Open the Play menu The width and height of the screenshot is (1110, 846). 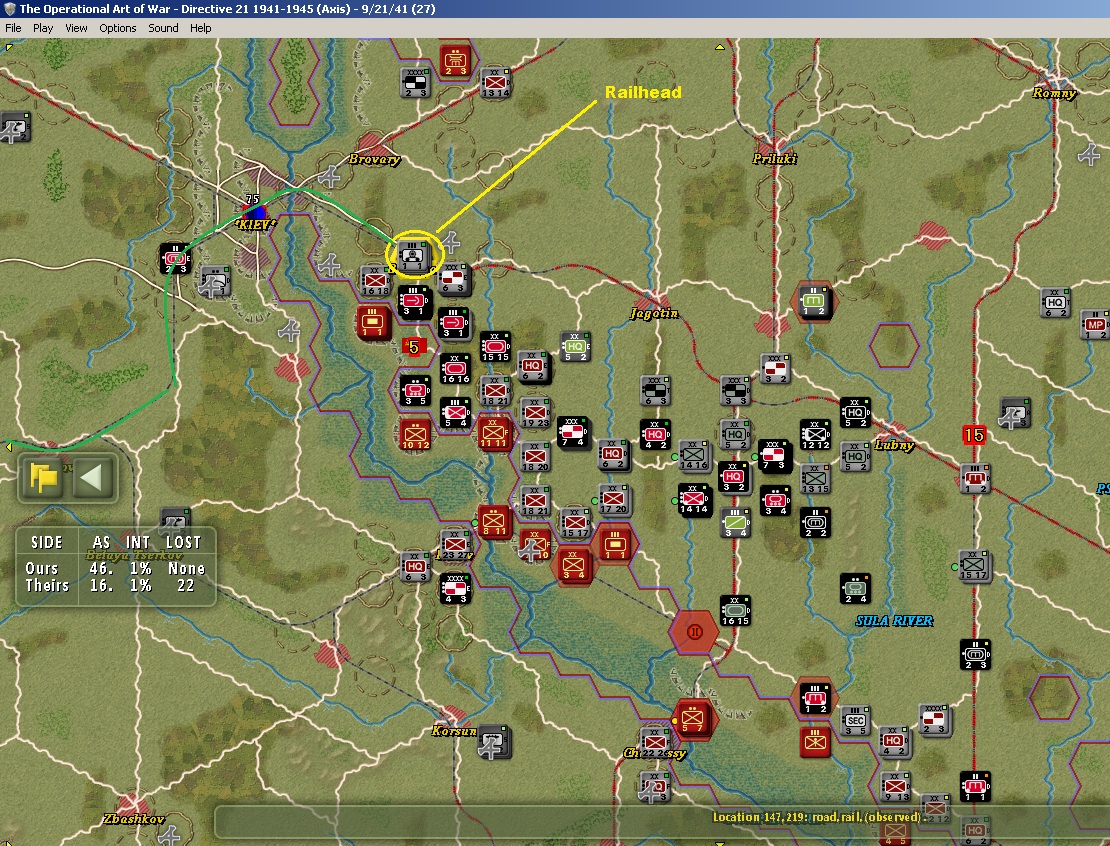point(42,28)
